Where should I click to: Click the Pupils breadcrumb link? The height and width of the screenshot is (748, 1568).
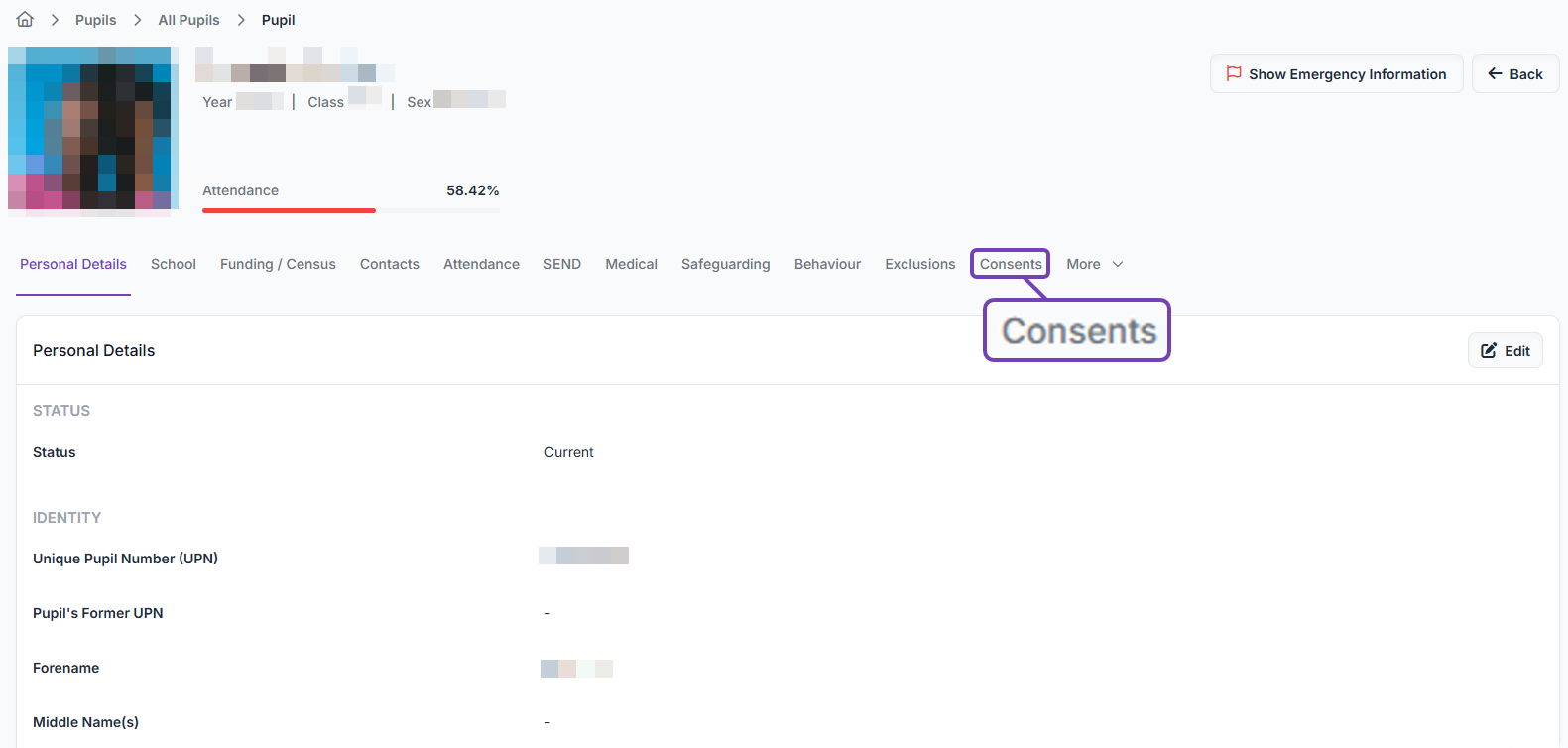click(95, 20)
